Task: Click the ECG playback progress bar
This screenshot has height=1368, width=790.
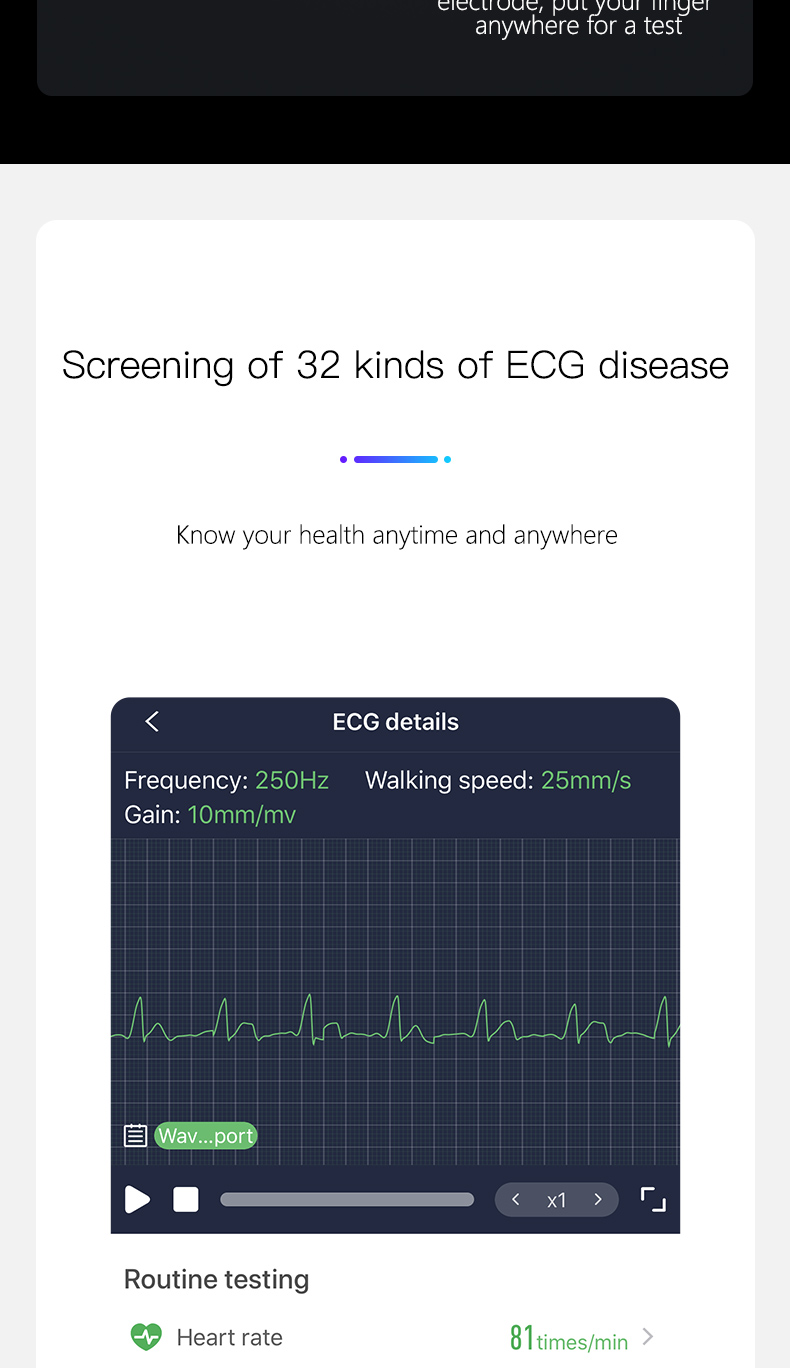Action: (x=347, y=1199)
